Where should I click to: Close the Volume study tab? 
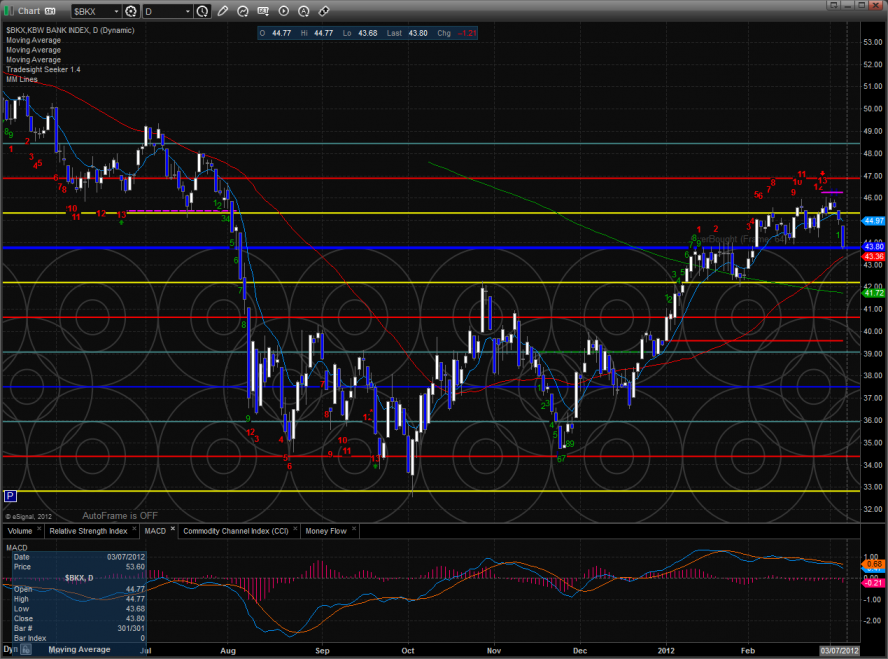(x=38, y=530)
